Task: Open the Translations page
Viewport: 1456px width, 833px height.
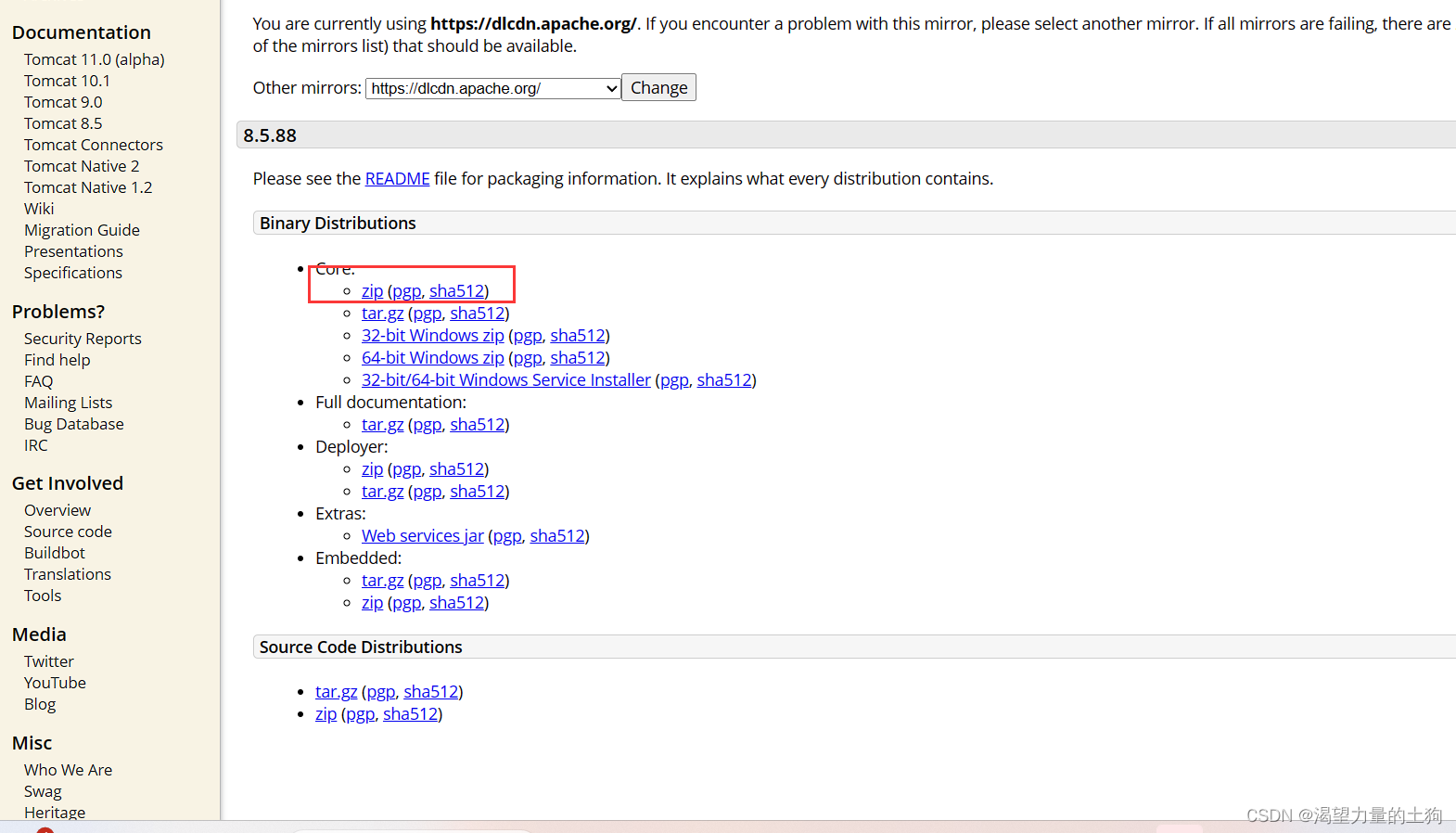Action: [x=68, y=574]
